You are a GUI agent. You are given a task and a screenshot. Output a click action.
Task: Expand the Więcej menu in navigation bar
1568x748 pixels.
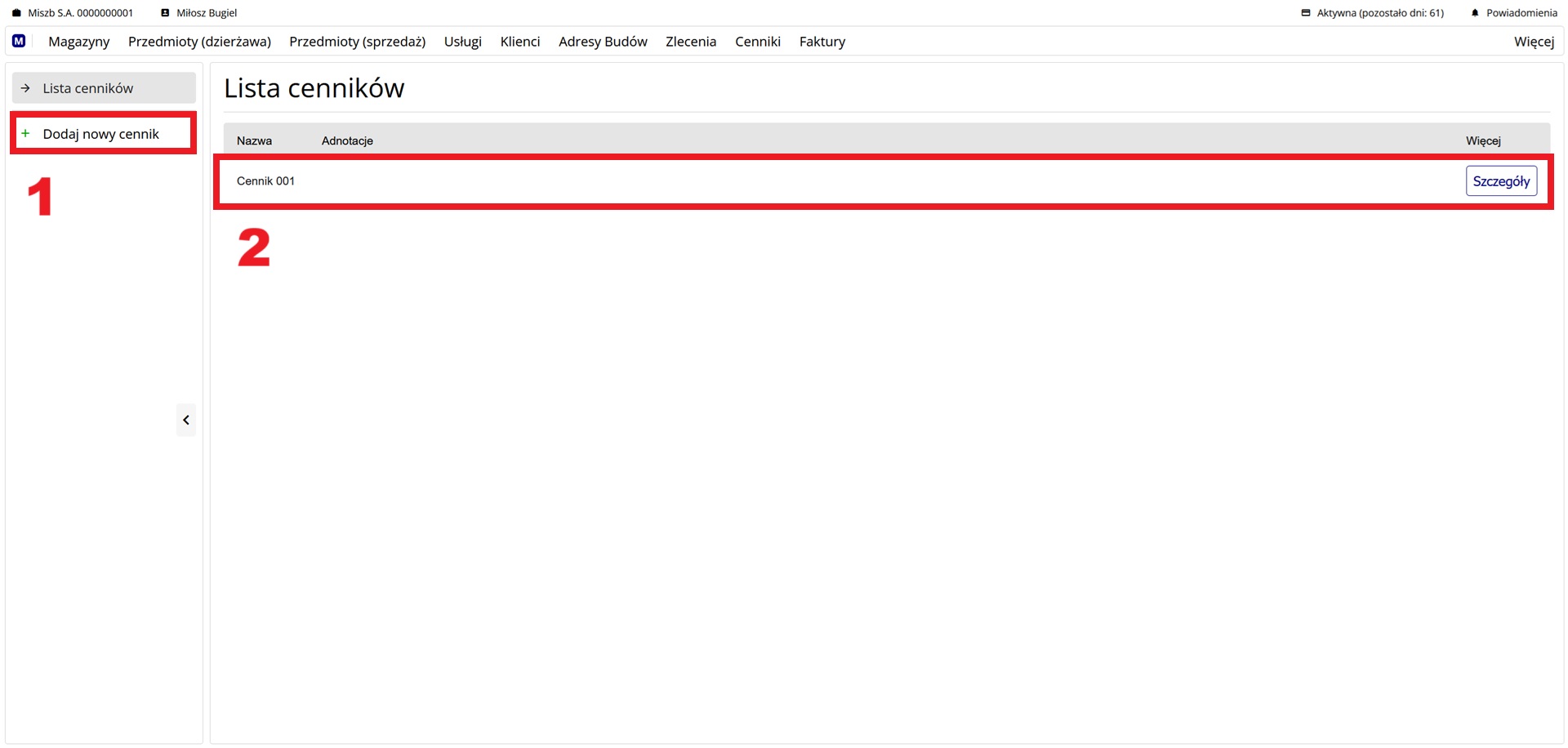1534,42
